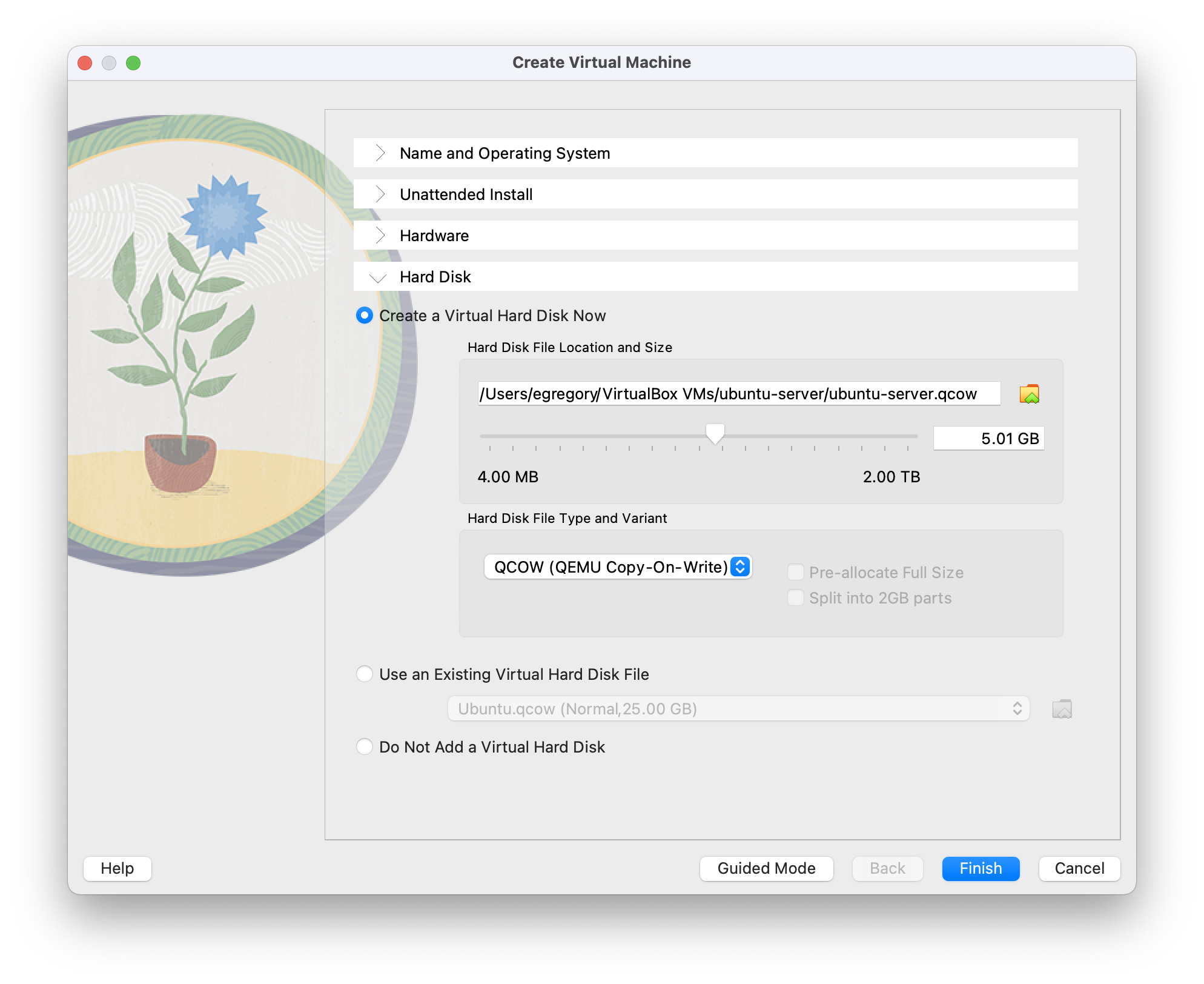Open the QCOW disk file type dropdown

point(618,567)
